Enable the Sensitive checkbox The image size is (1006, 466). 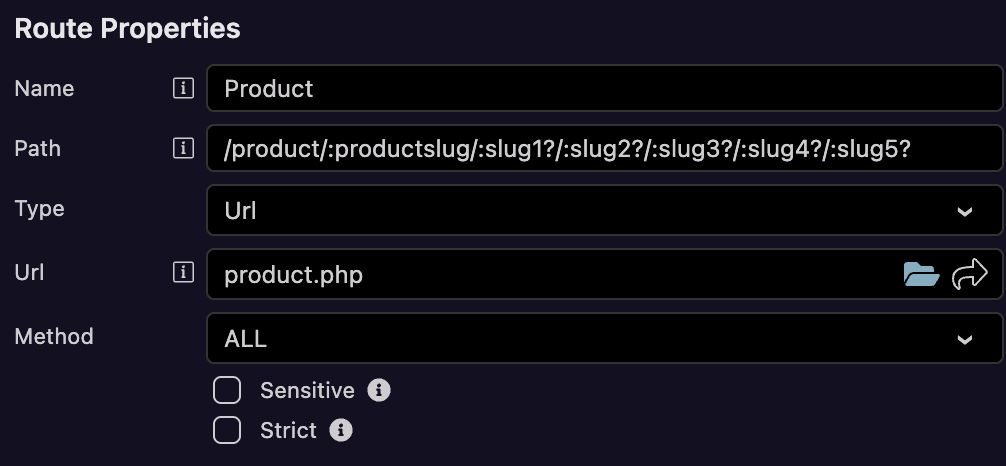[227, 390]
